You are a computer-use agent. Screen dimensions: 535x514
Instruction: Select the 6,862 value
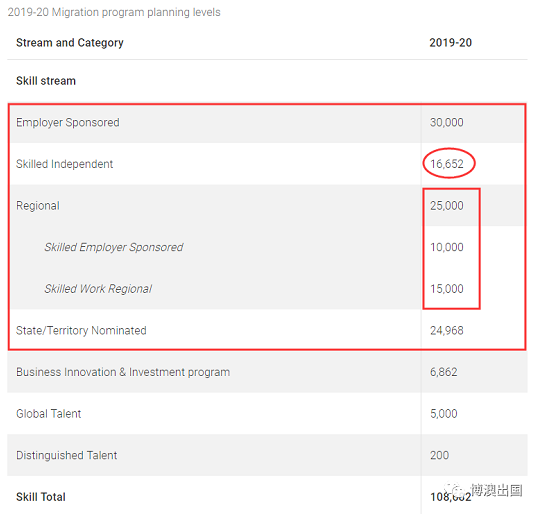pos(444,372)
